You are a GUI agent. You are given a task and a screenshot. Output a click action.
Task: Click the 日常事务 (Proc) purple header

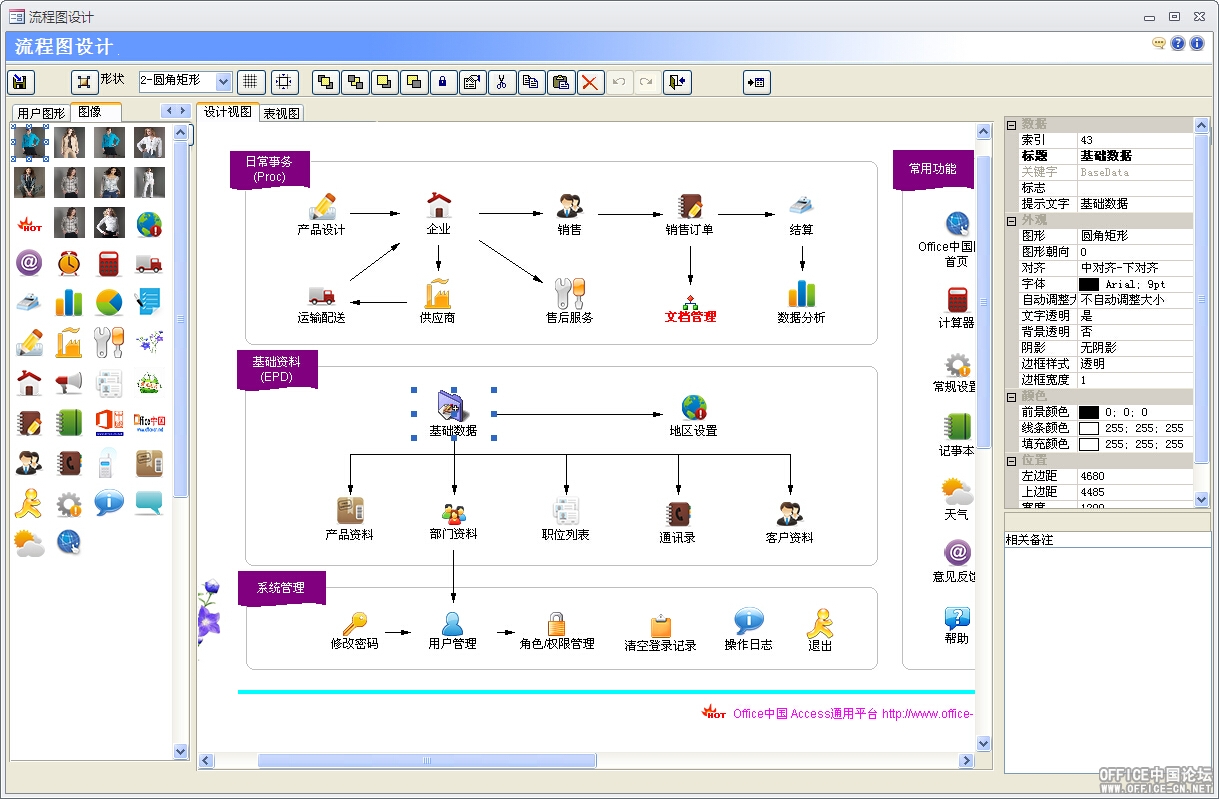(x=270, y=169)
